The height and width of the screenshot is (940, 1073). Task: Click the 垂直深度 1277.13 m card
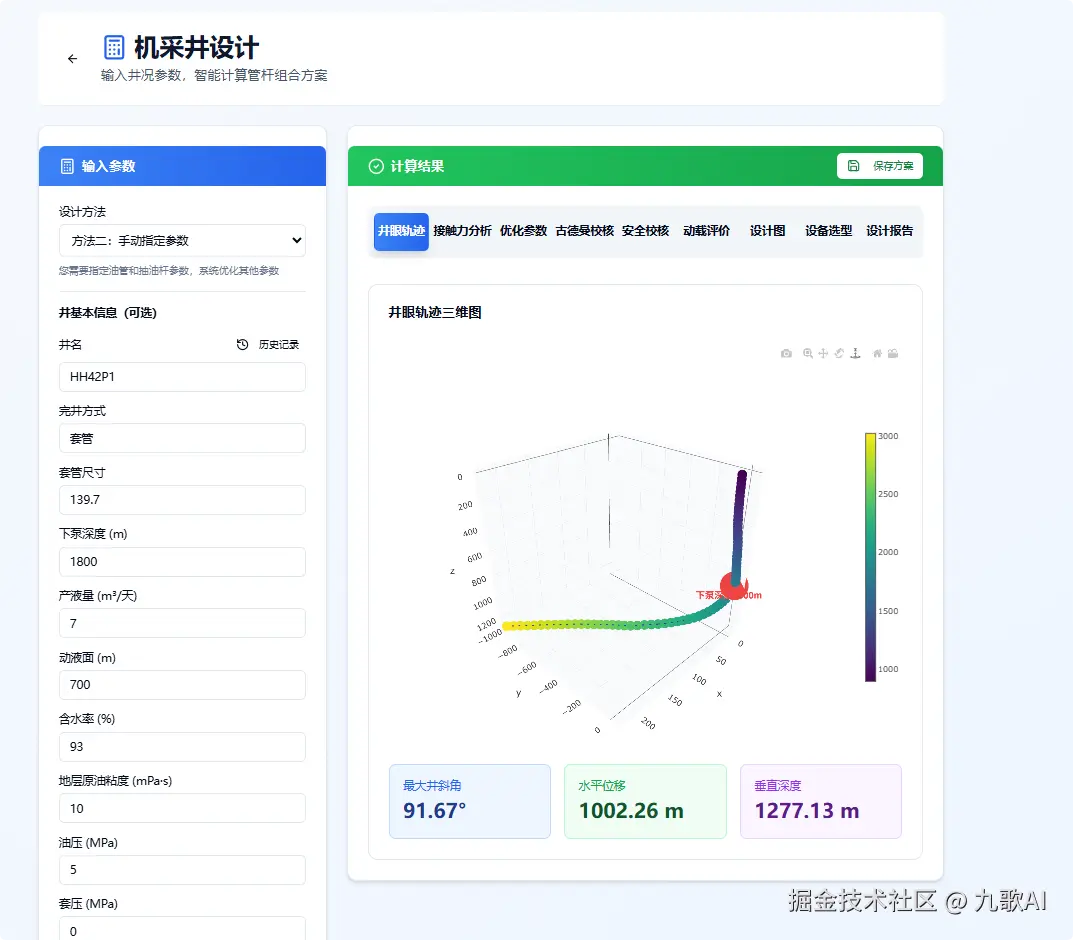click(x=820, y=801)
